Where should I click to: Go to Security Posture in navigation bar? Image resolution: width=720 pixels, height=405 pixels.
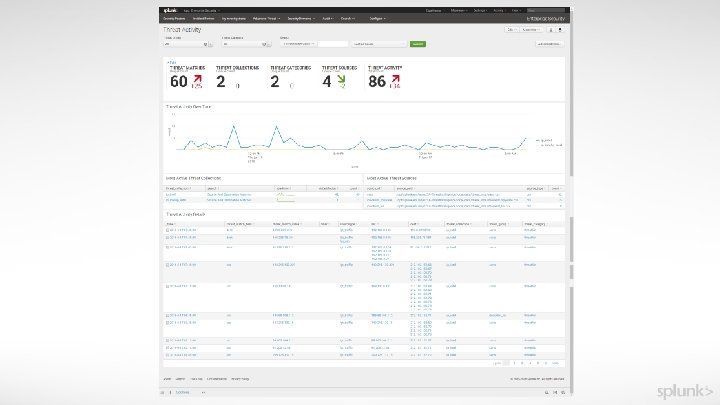(x=174, y=19)
